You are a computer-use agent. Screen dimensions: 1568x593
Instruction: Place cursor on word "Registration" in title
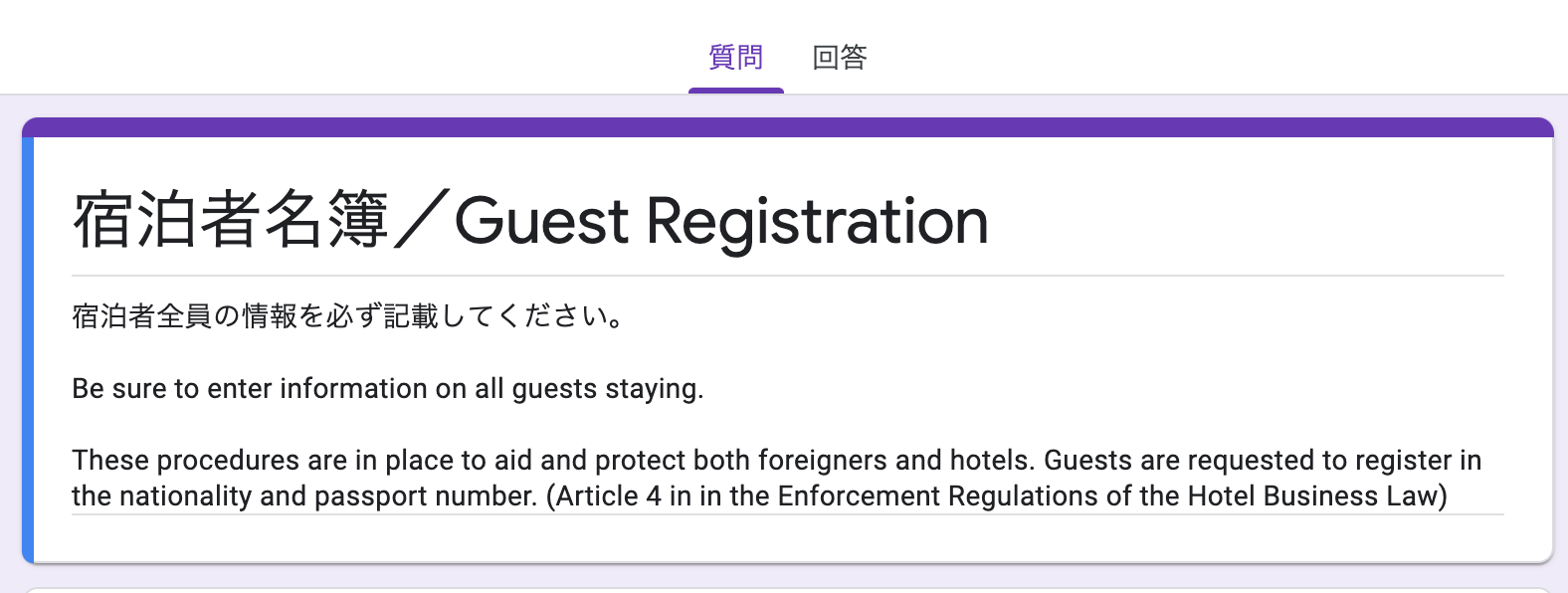click(x=817, y=221)
